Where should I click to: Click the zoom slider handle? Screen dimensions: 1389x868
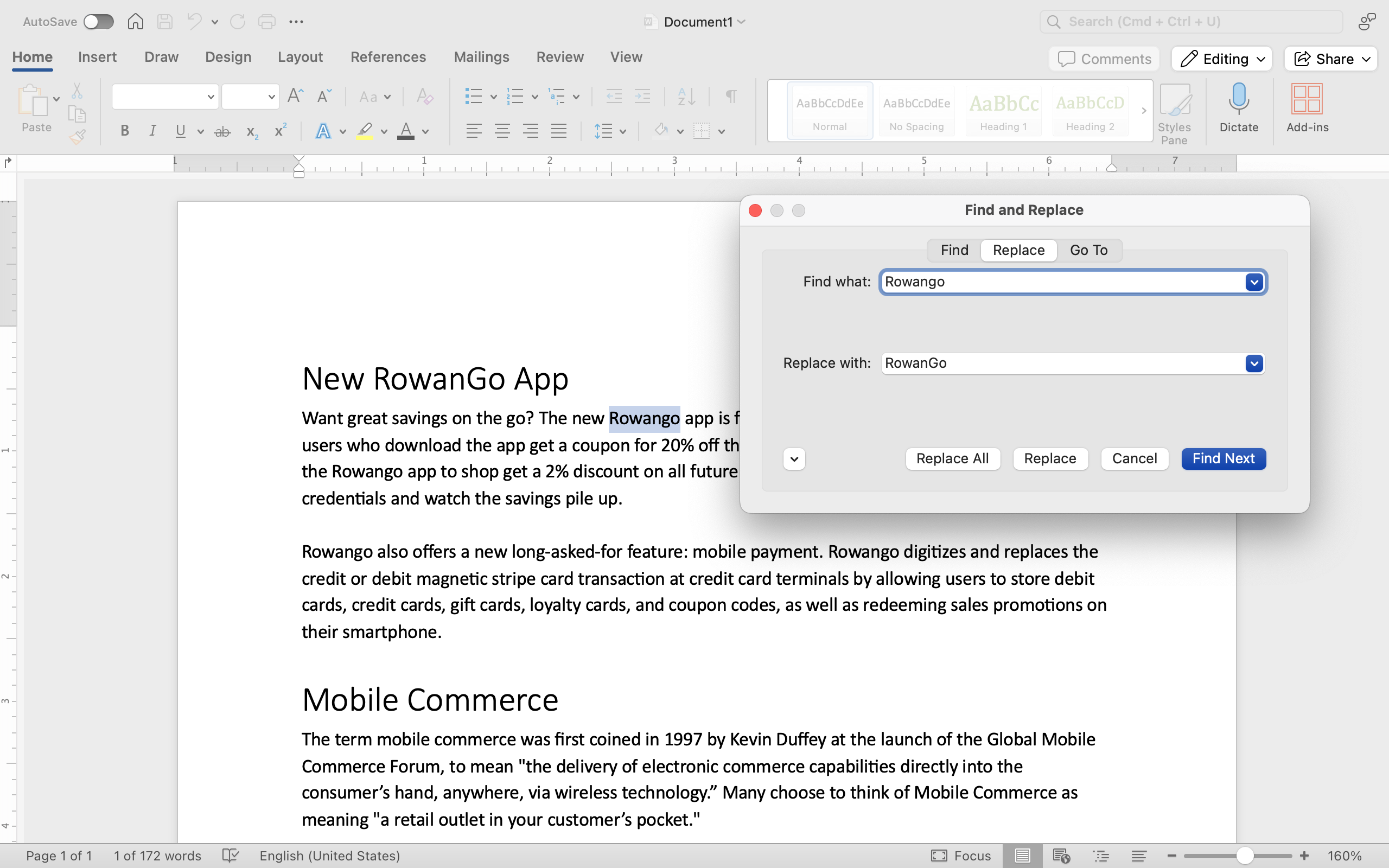pos(1244,856)
